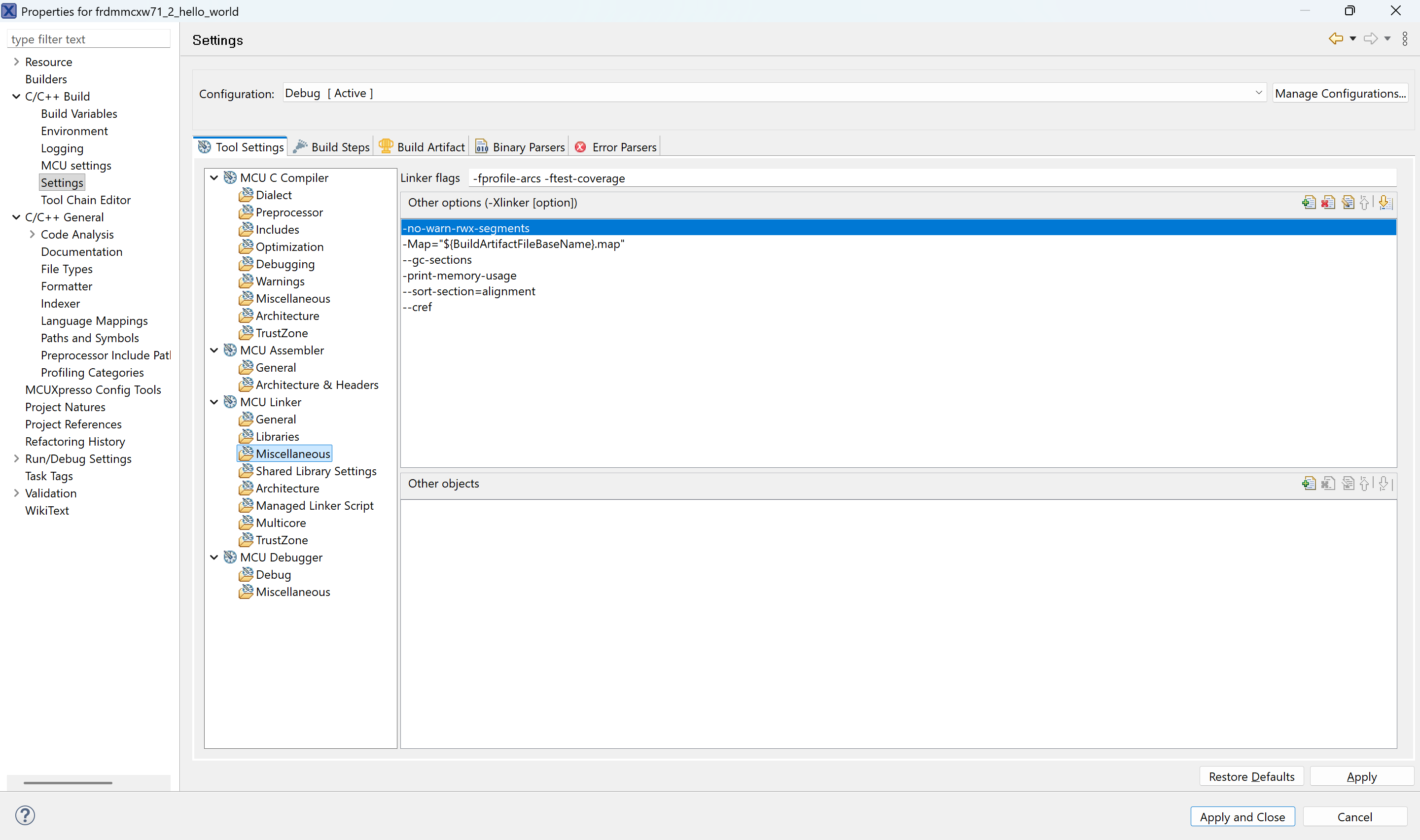Expand Run/Debug Settings
The width and height of the screenshot is (1420, 840).
click(16, 459)
